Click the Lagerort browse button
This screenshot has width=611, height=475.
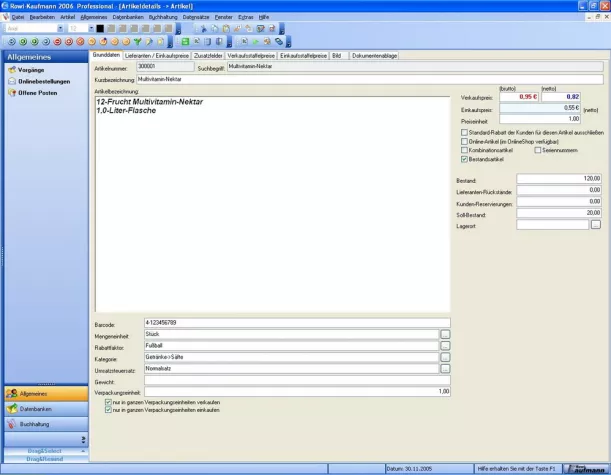click(x=596, y=224)
